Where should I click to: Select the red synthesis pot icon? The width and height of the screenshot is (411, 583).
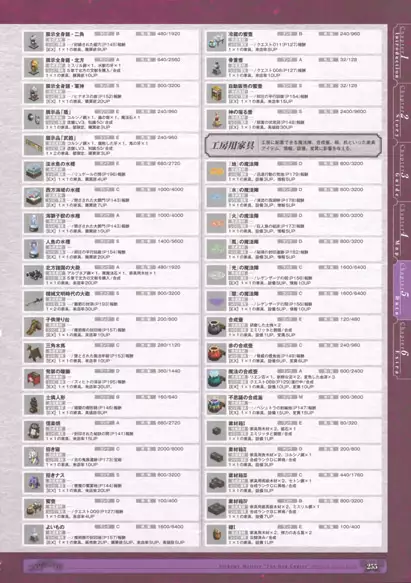(x=216, y=353)
